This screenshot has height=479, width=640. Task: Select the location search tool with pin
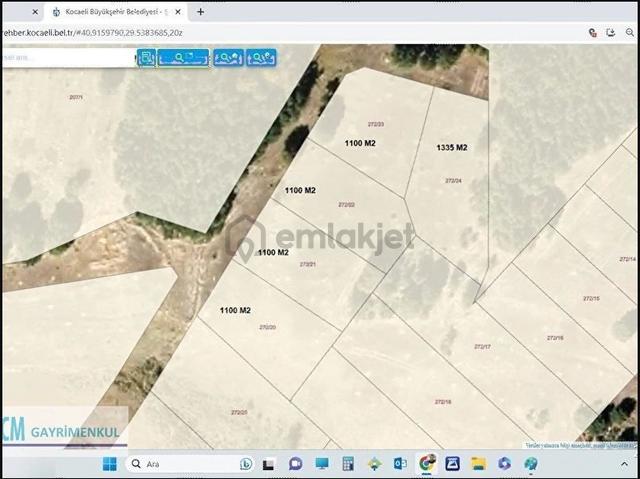[261, 58]
